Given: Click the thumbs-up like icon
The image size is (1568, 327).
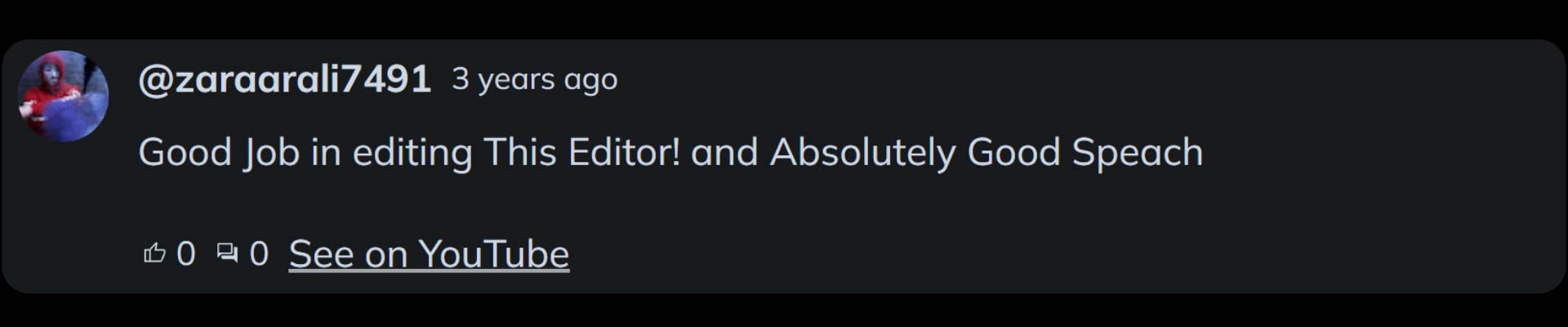Looking at the screenshot, I should [x=154, y=253].
